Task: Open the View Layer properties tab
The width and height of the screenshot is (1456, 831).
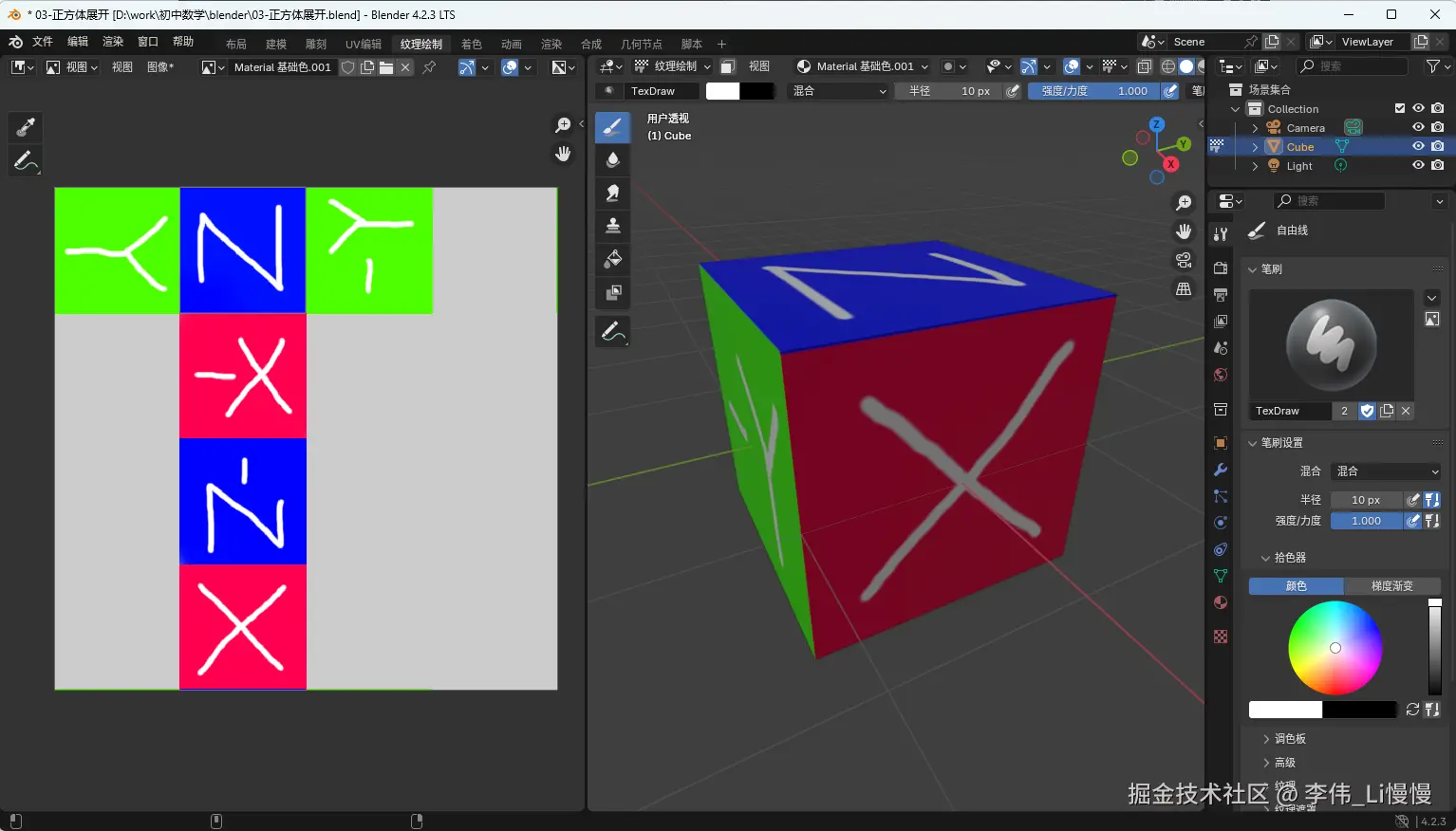Action: 1221,322
